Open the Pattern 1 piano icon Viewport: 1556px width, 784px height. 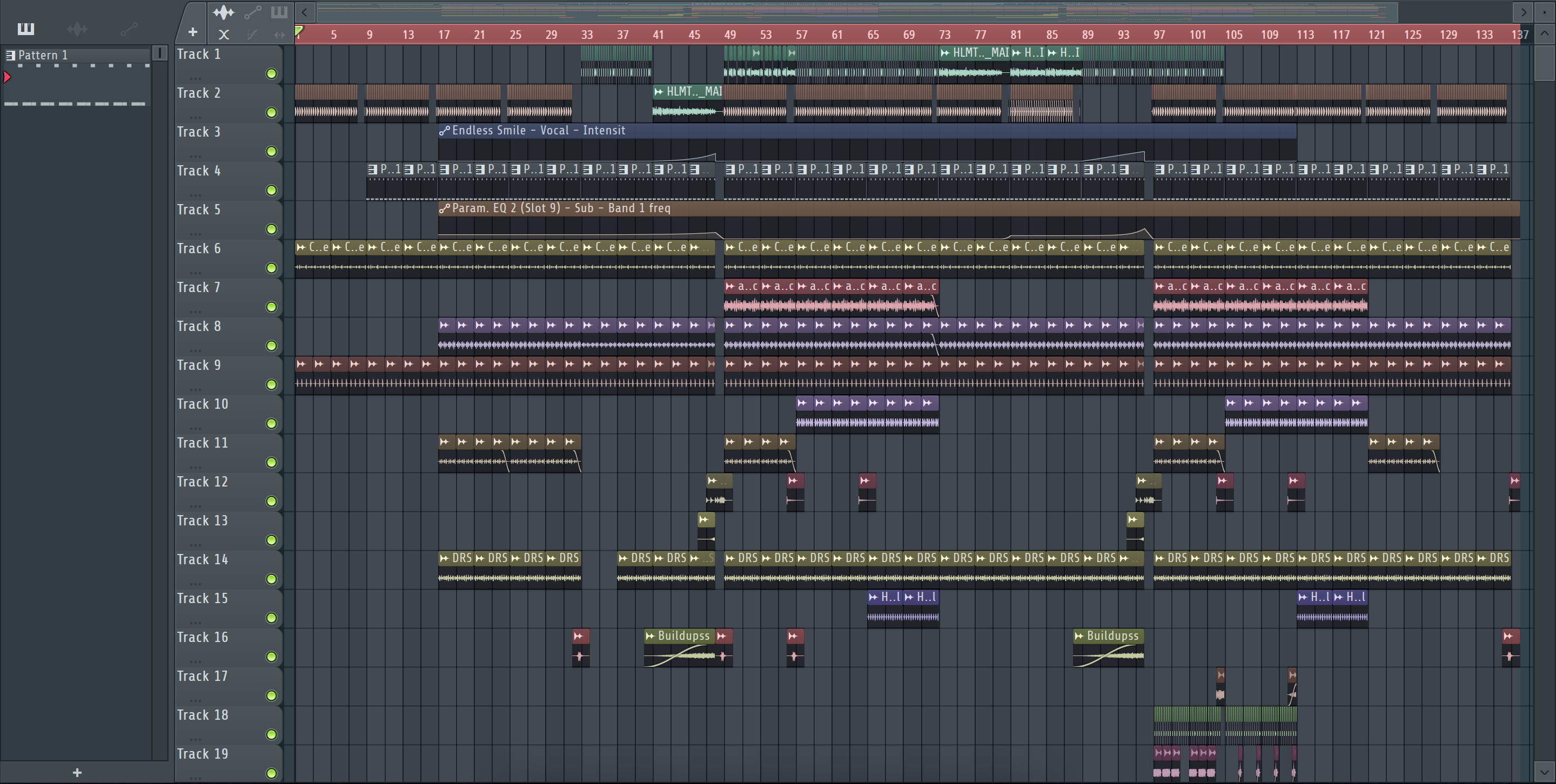(10, 55)
